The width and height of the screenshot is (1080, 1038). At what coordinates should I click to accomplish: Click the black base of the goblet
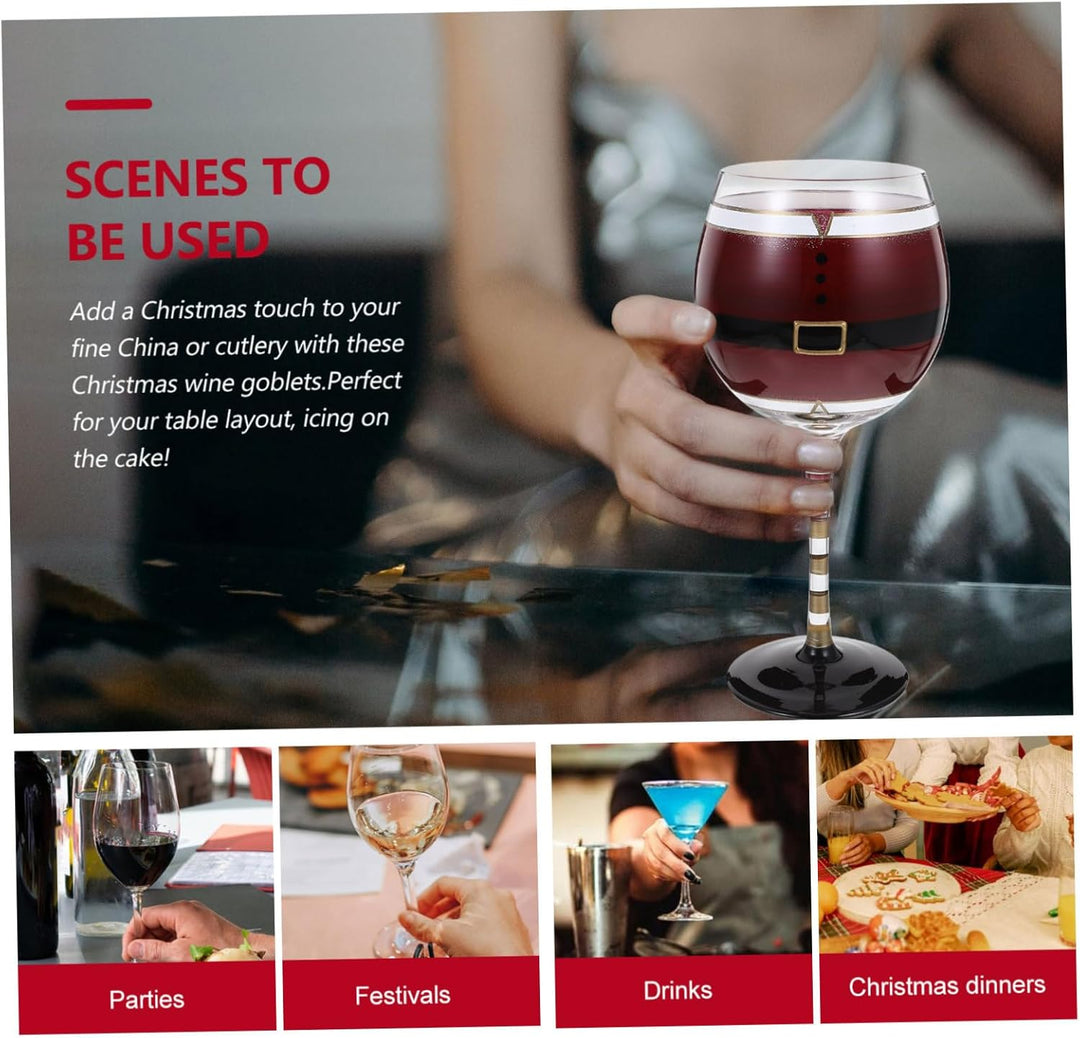click(817, 676)
